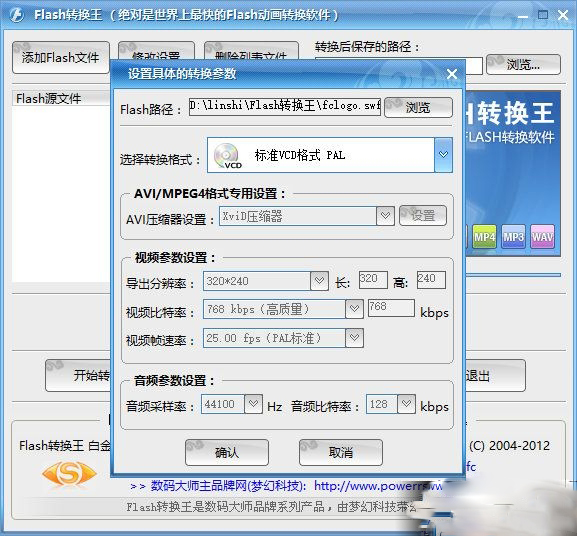Click the MP4 format badge in banner
The height and width of the screenshot is (536, 577).
[484, 237]
